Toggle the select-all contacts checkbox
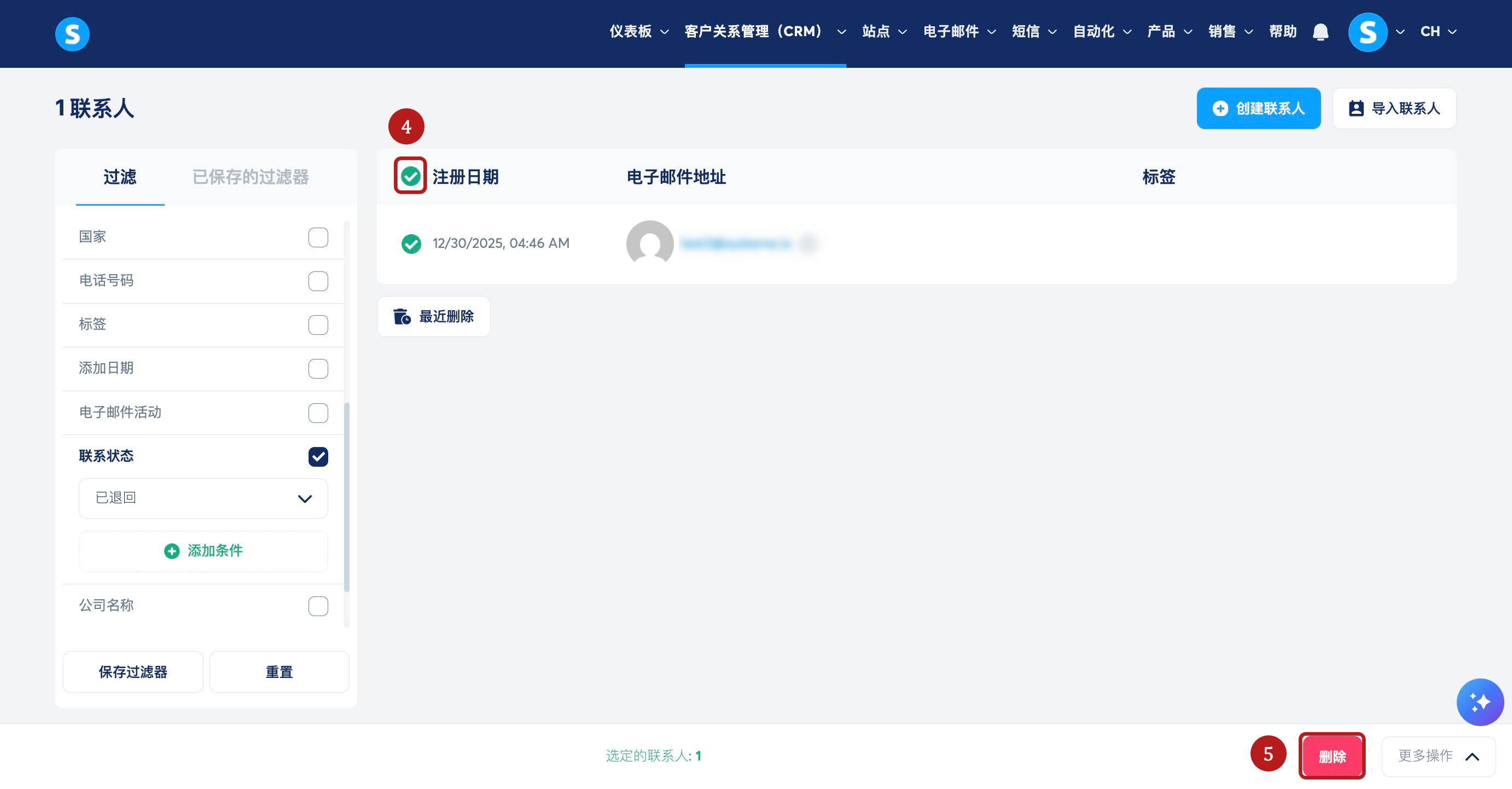 pos(410,176)
